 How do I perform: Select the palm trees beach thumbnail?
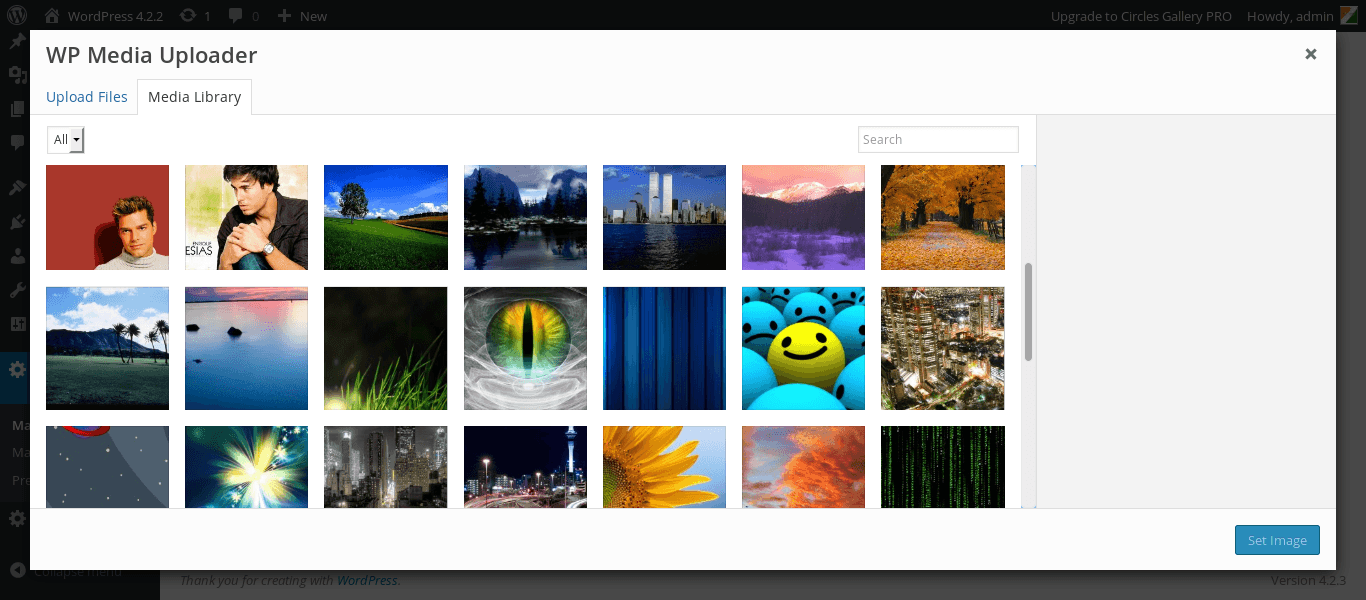(x=107, y=348)
